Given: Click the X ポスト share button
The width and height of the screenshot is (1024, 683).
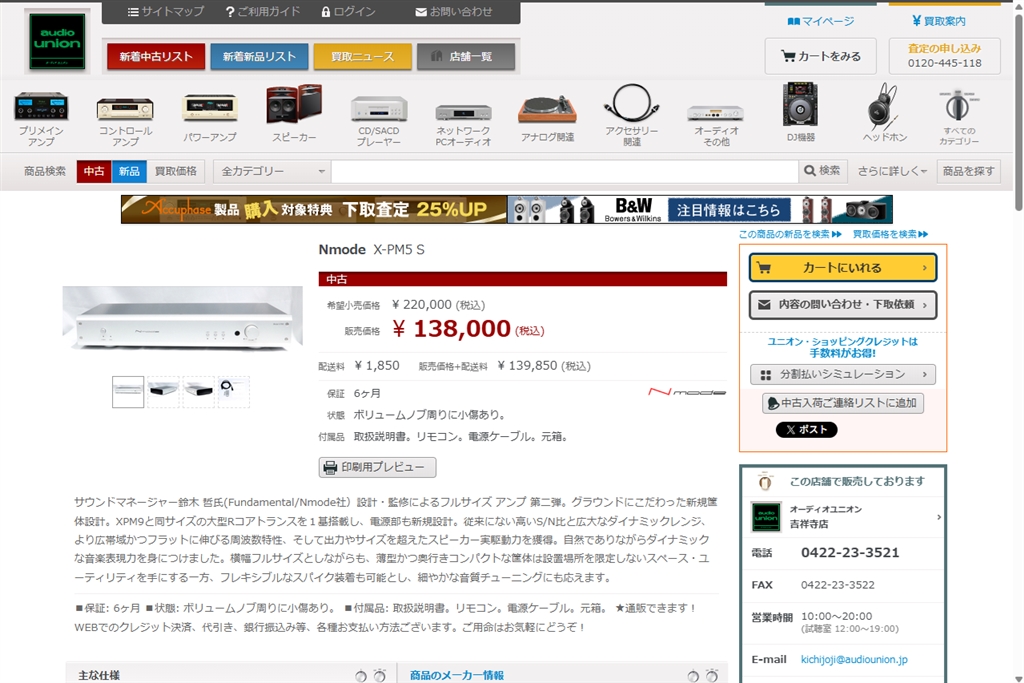Looking at the screenshot, I should [807, 430].
